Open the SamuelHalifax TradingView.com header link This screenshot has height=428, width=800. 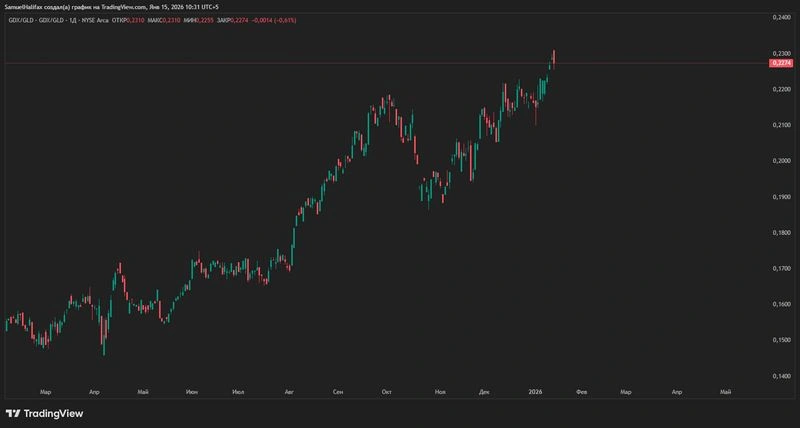(111, 7)
